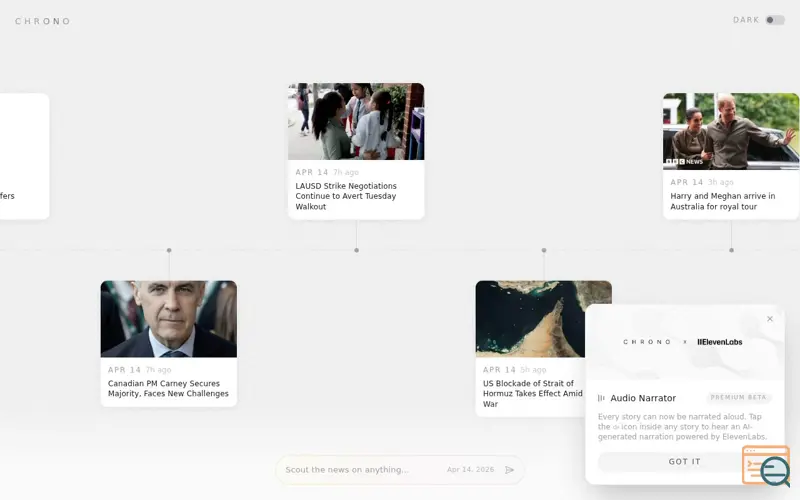Image resolution: width=800 pixels, height=500 pixels.
Task: Click the Scout the news input field
Action: 362,470
